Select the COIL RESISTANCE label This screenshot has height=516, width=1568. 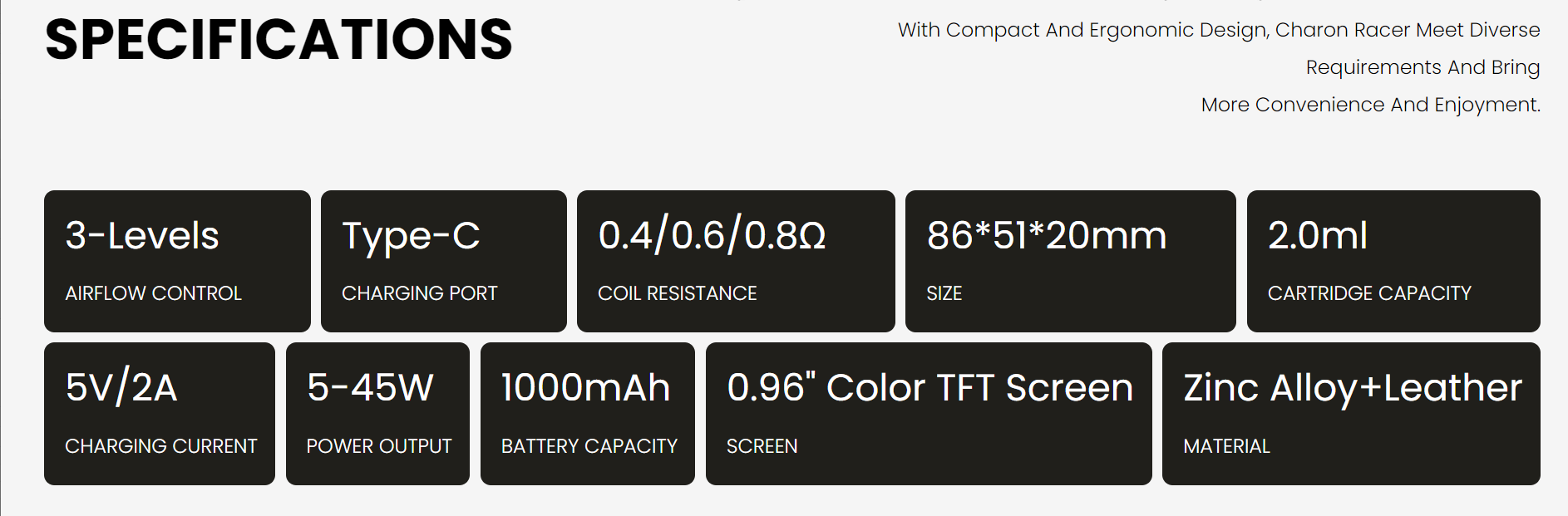[677, 293]
